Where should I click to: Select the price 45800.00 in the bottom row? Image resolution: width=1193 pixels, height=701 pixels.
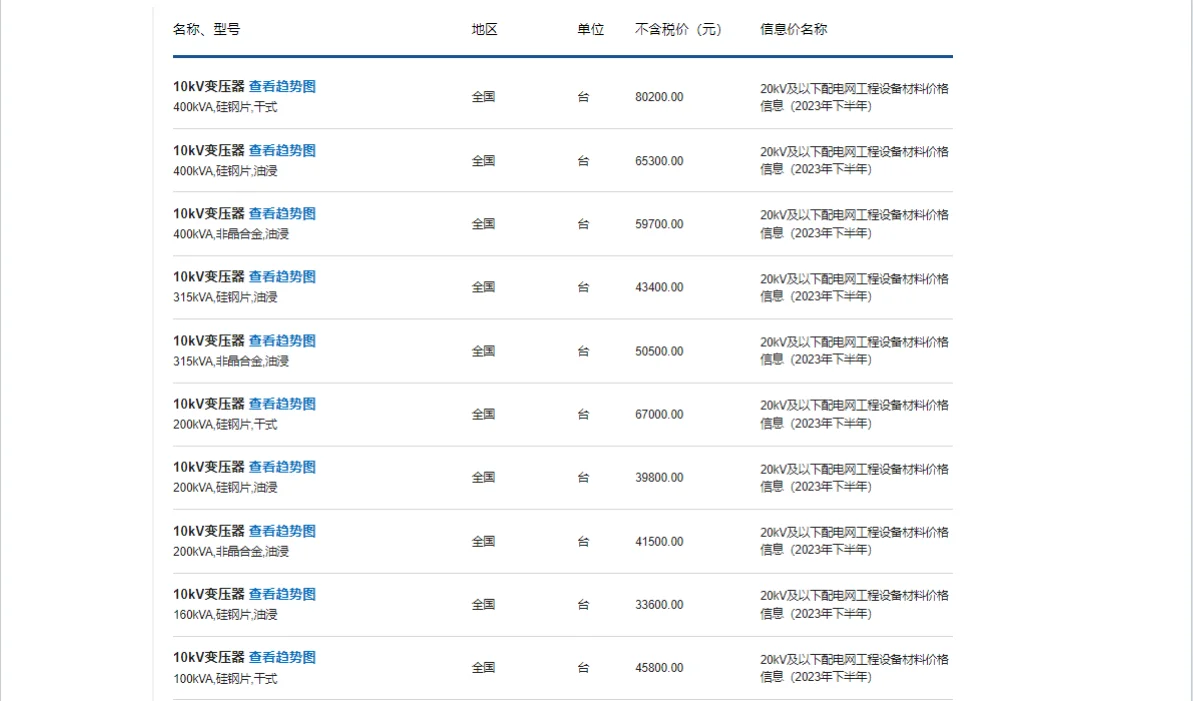658,667
